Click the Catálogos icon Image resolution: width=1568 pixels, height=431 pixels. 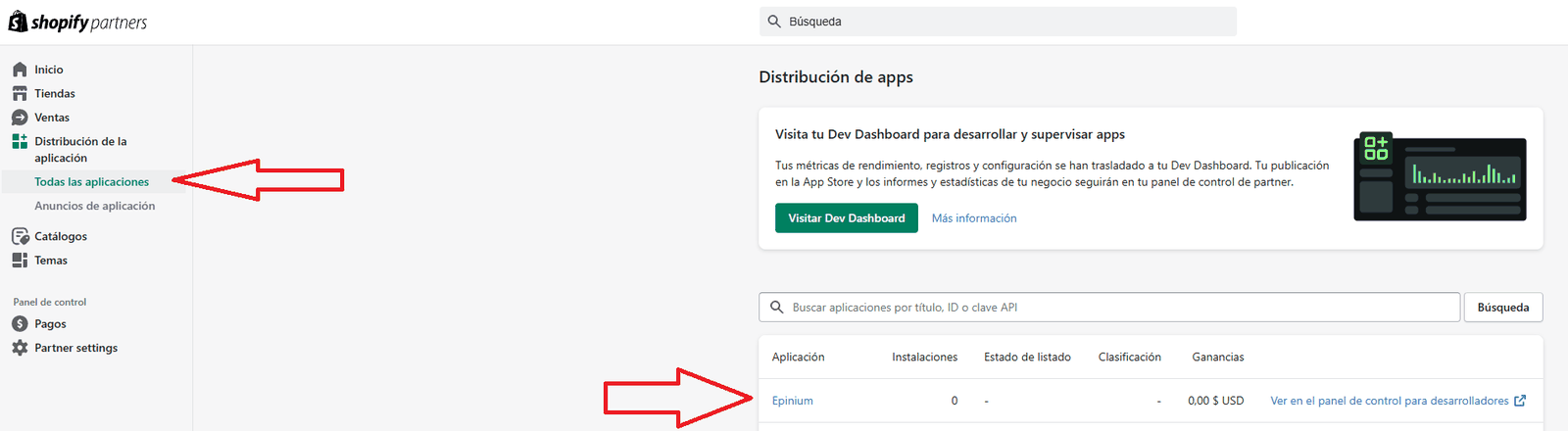[x=20, y=236]
